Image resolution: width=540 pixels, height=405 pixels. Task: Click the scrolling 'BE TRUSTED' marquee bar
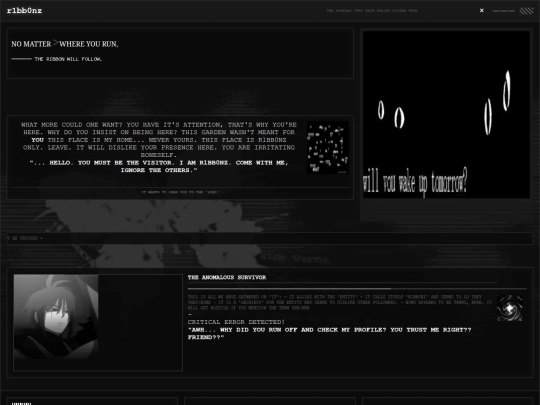tap(270, 238)
